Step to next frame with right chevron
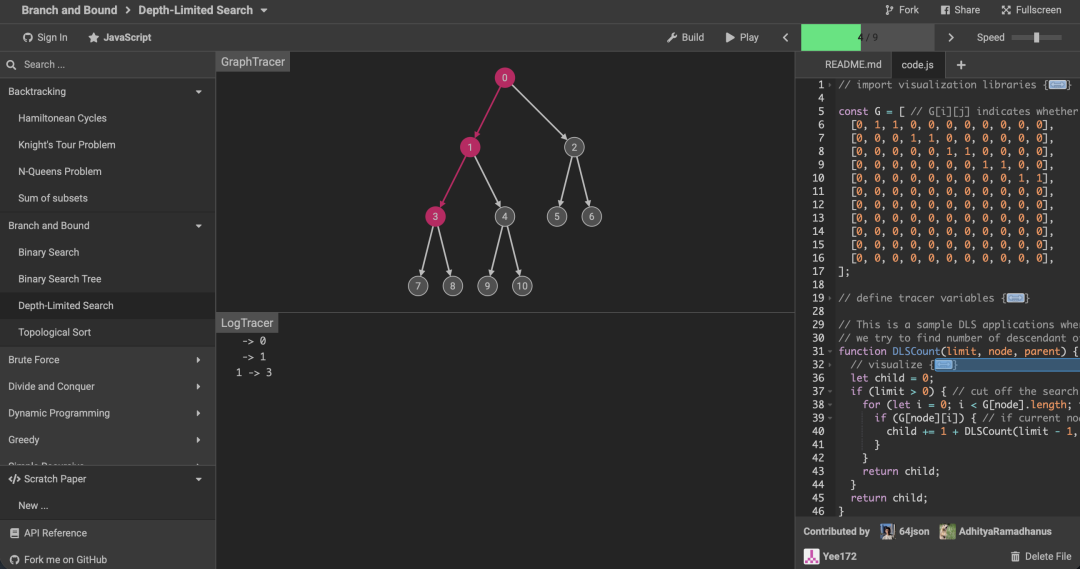 [x=951, y=38]
